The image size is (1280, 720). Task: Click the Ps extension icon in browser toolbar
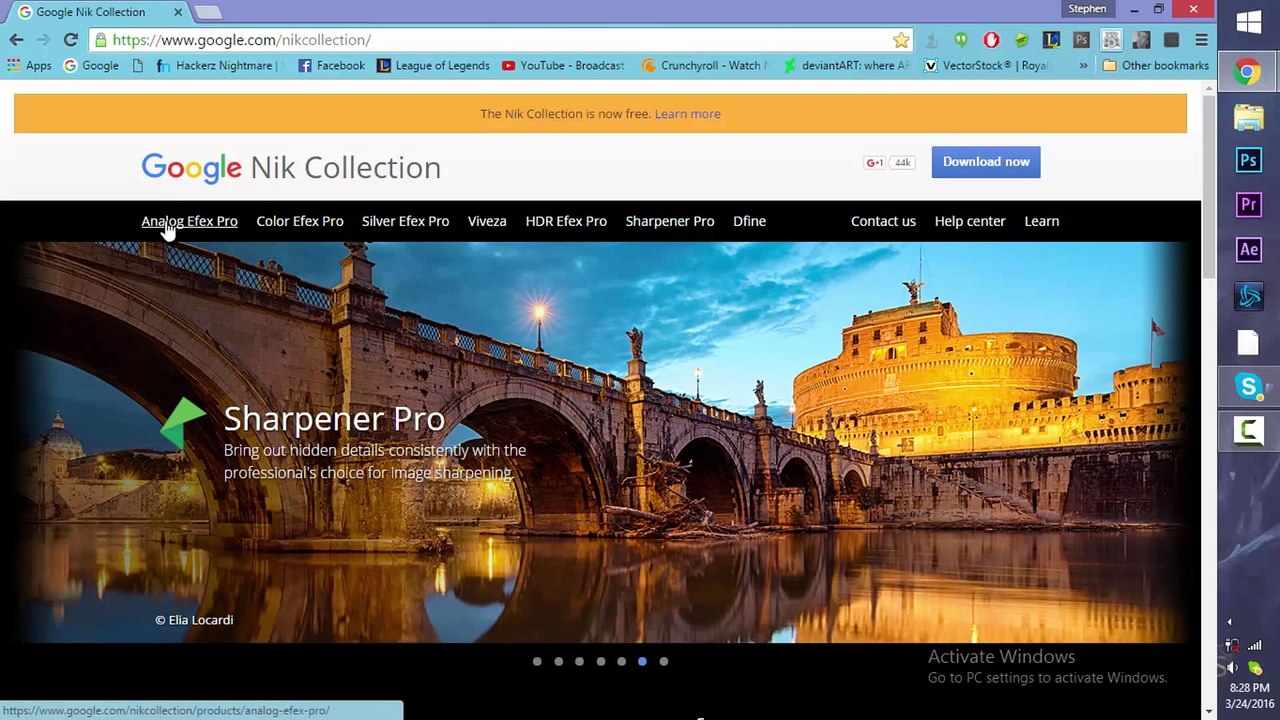(1081, 40)
